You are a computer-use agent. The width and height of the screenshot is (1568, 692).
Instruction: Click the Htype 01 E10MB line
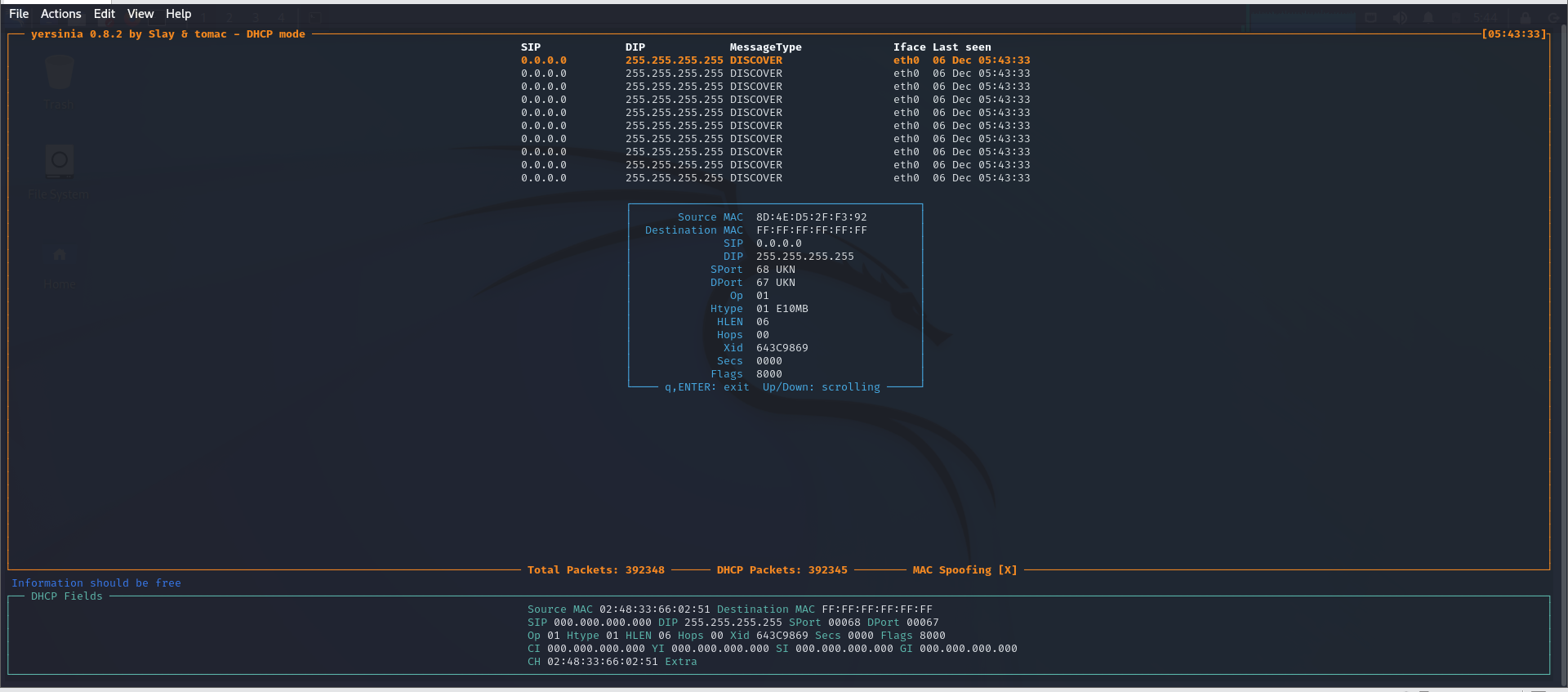[759, 309]
